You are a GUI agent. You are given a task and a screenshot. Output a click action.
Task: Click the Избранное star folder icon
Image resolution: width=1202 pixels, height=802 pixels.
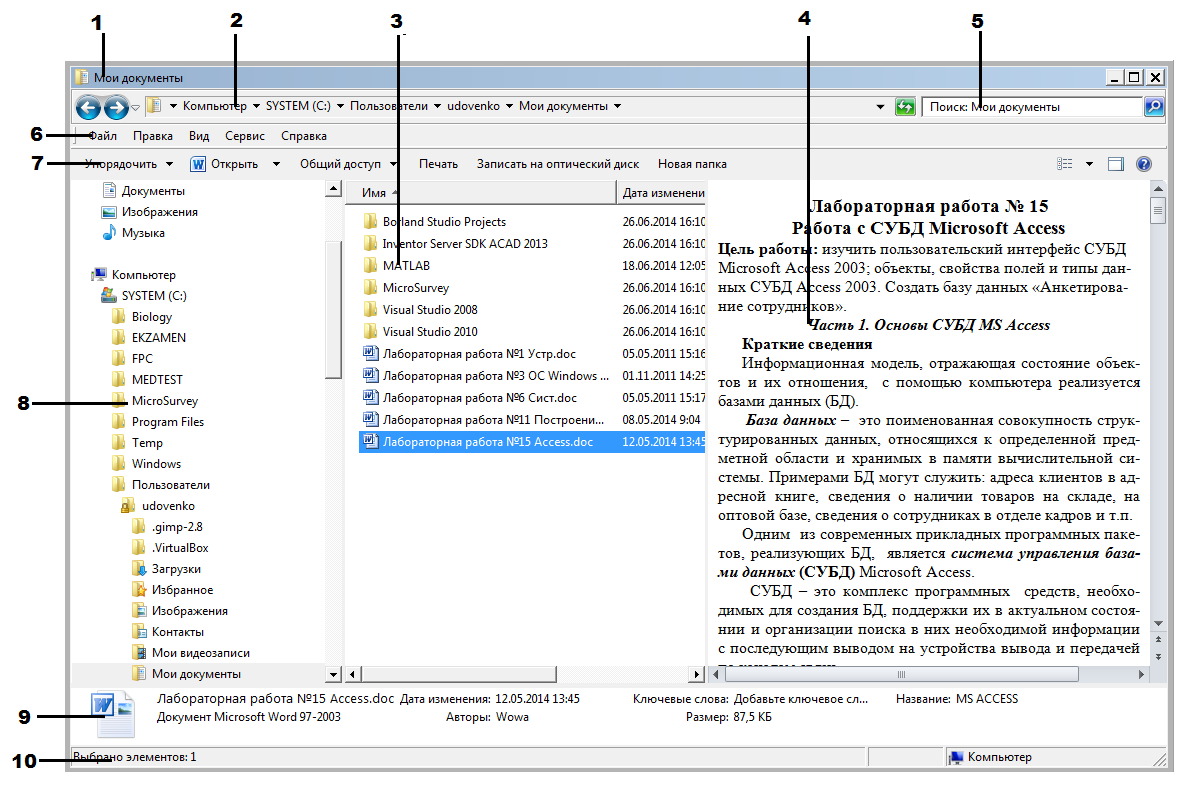click(140, 590)
